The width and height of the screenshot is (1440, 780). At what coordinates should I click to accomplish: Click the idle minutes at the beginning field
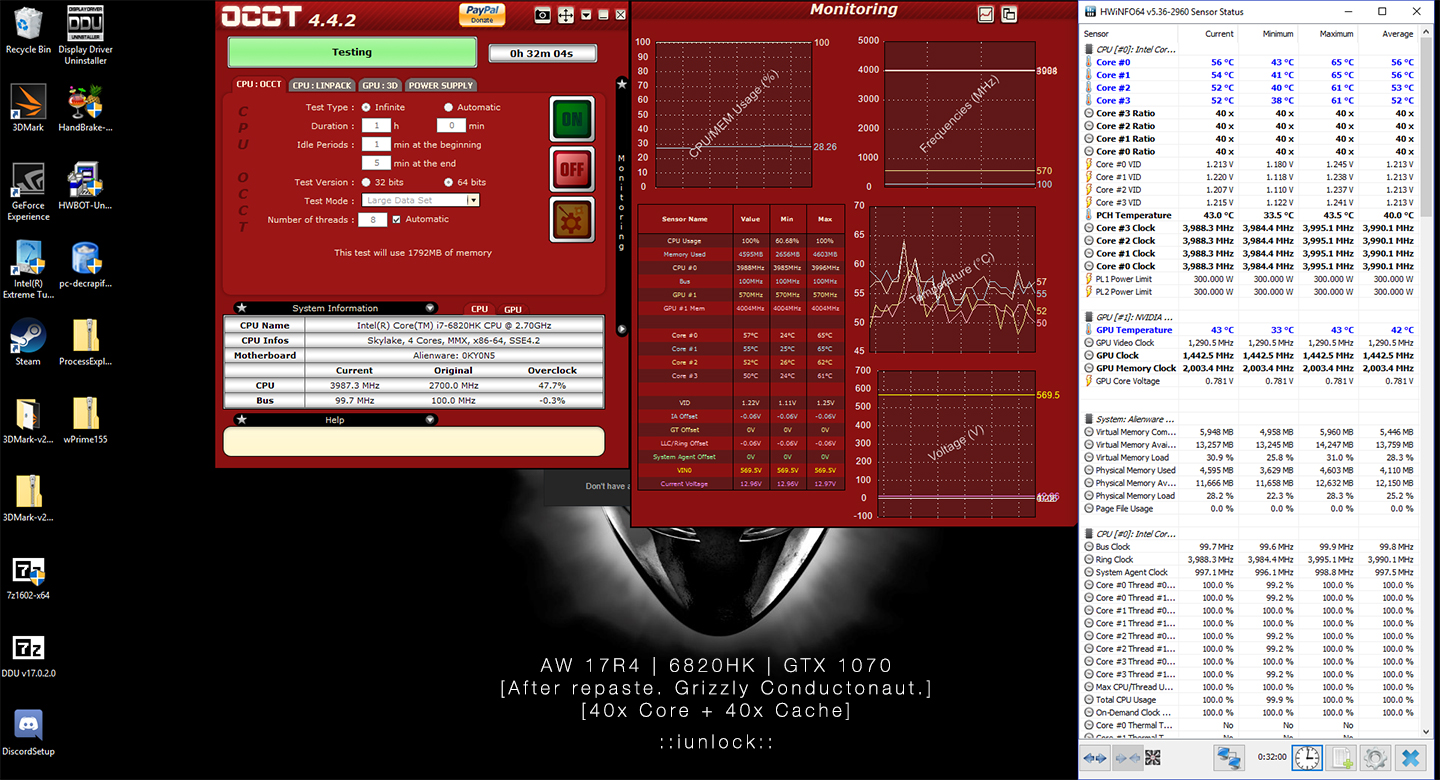click(x=376, y=144)
